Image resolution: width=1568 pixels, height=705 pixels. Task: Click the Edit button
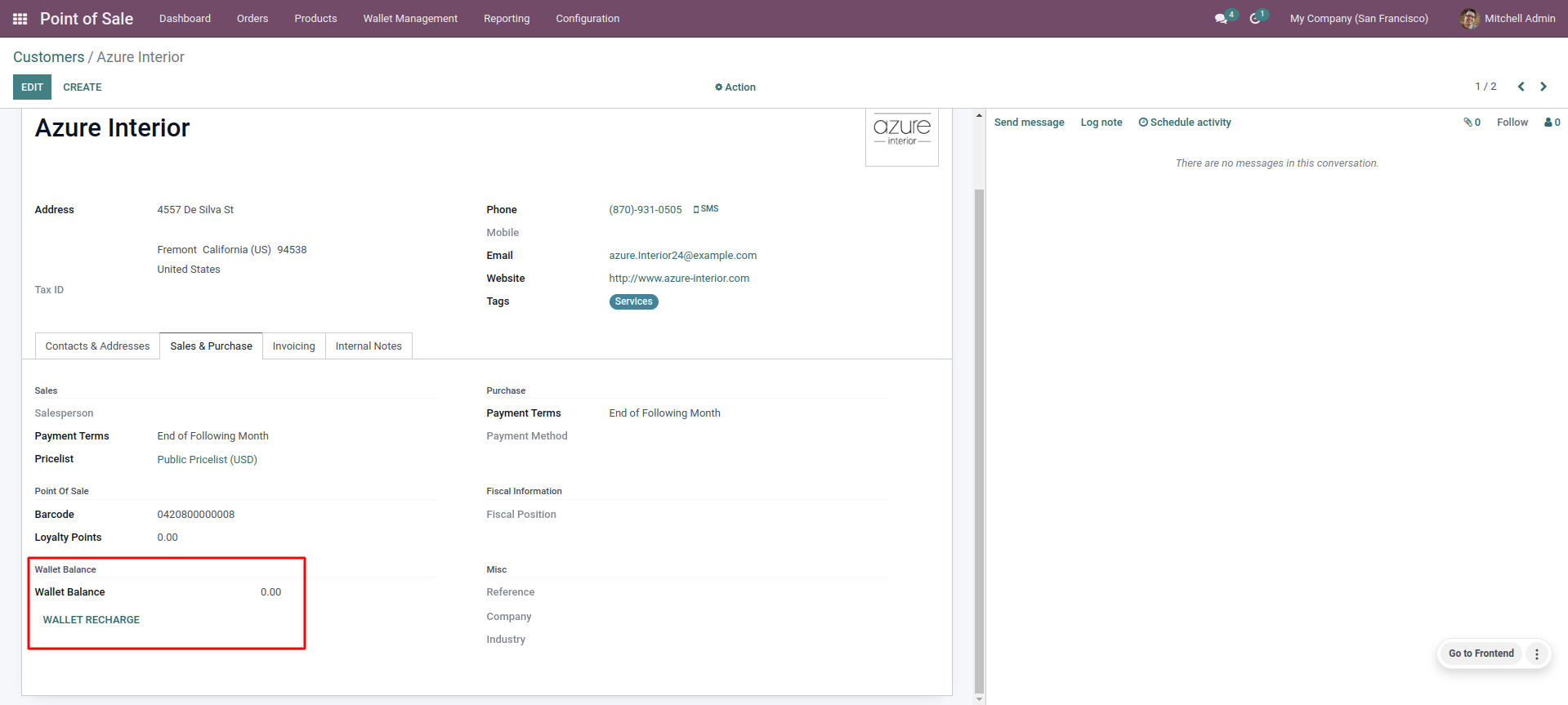(32, 87)
